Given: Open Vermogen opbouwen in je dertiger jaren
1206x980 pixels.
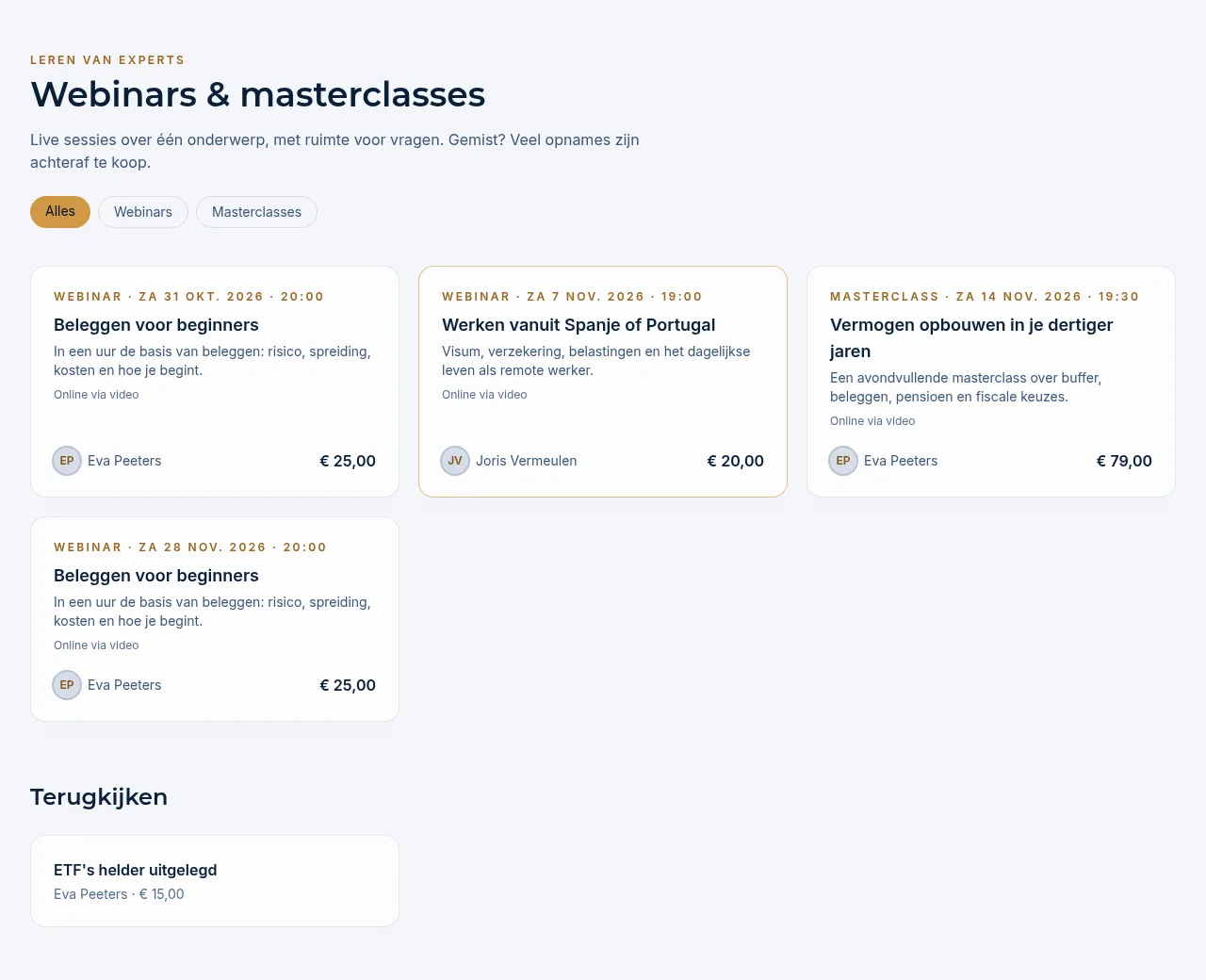Looking at the screenshot, I should point(991,382).
